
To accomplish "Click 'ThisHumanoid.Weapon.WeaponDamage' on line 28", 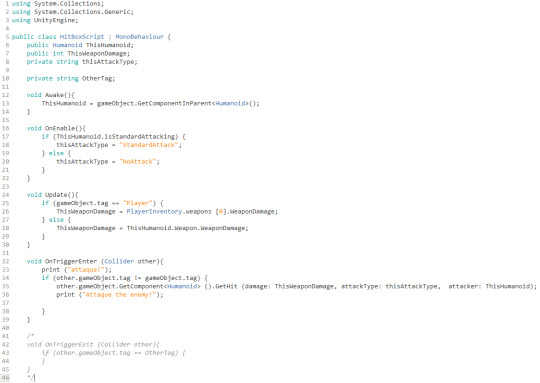I will [x=186, y=228].
